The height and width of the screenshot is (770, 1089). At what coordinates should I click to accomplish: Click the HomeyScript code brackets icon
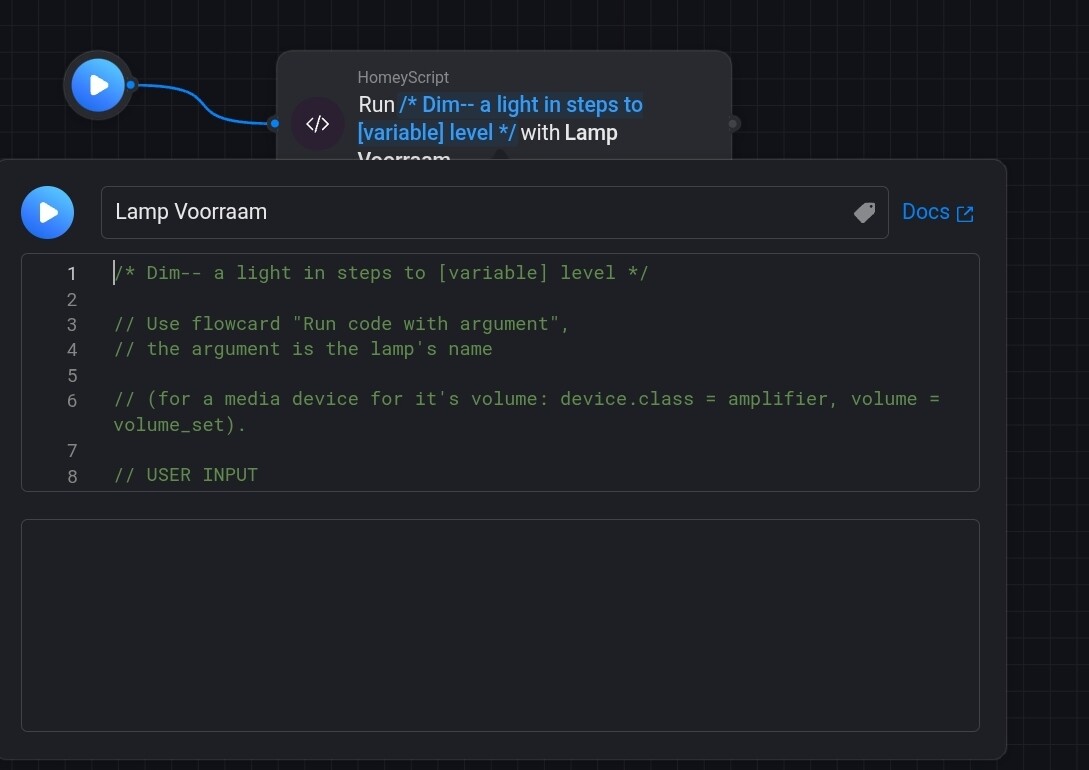317,124
